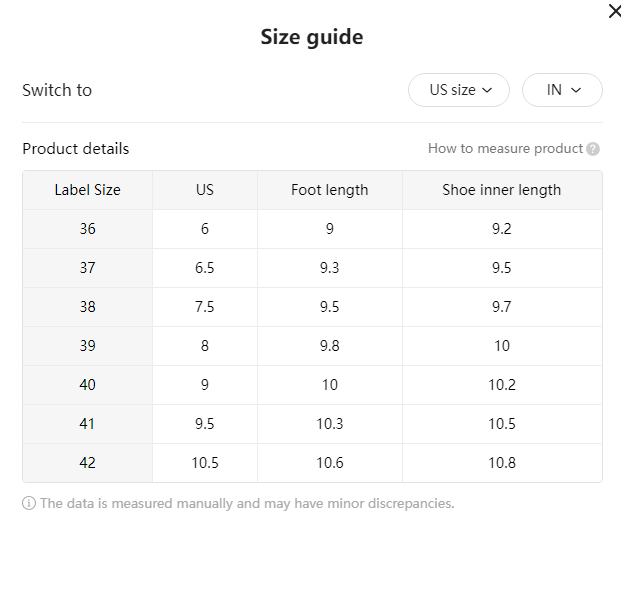The height and width of the screenshot is (593, 621).
Task: Close the Size guide dialog
Action: (614, 11)
